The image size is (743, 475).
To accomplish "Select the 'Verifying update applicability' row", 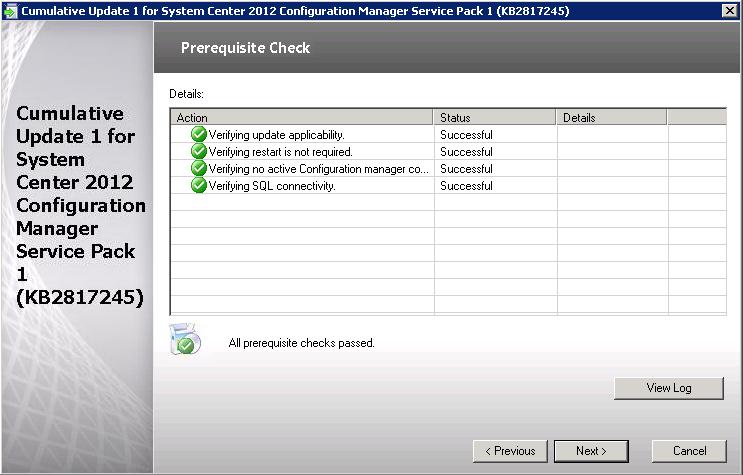I will point(276,135).
